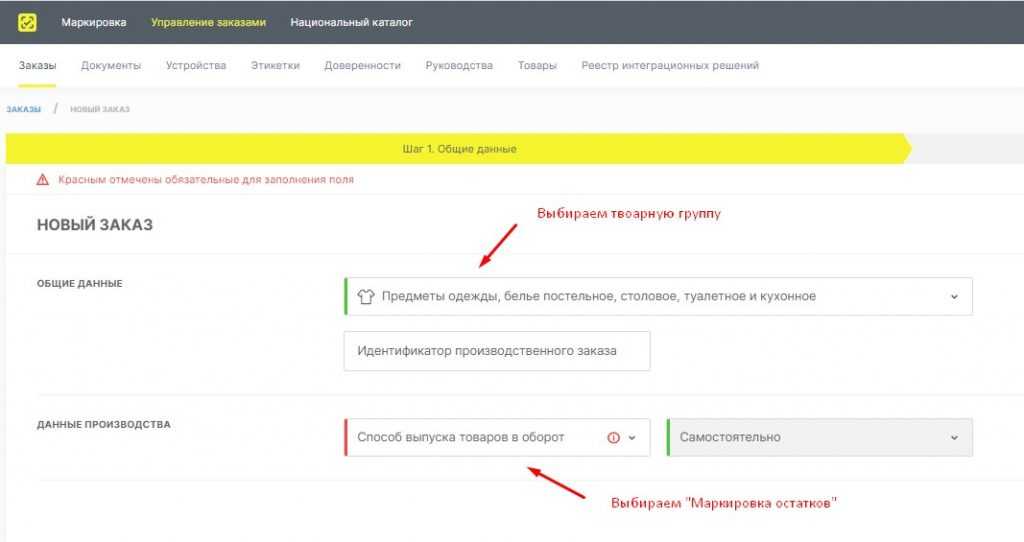Open Реестр интеграционных решений tab
1024x542 pixels.
click(670, 66)
